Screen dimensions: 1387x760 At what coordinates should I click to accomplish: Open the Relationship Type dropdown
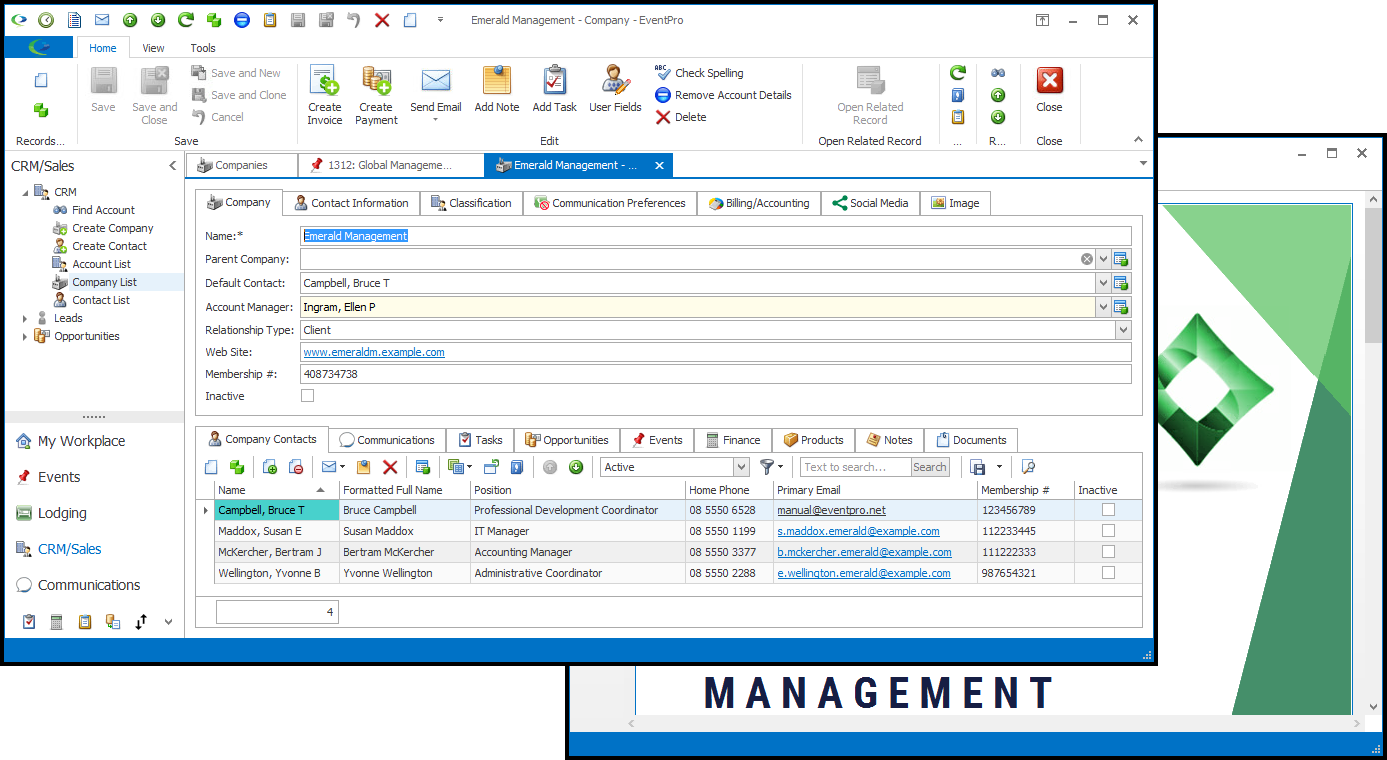(x=1123, y=330)
